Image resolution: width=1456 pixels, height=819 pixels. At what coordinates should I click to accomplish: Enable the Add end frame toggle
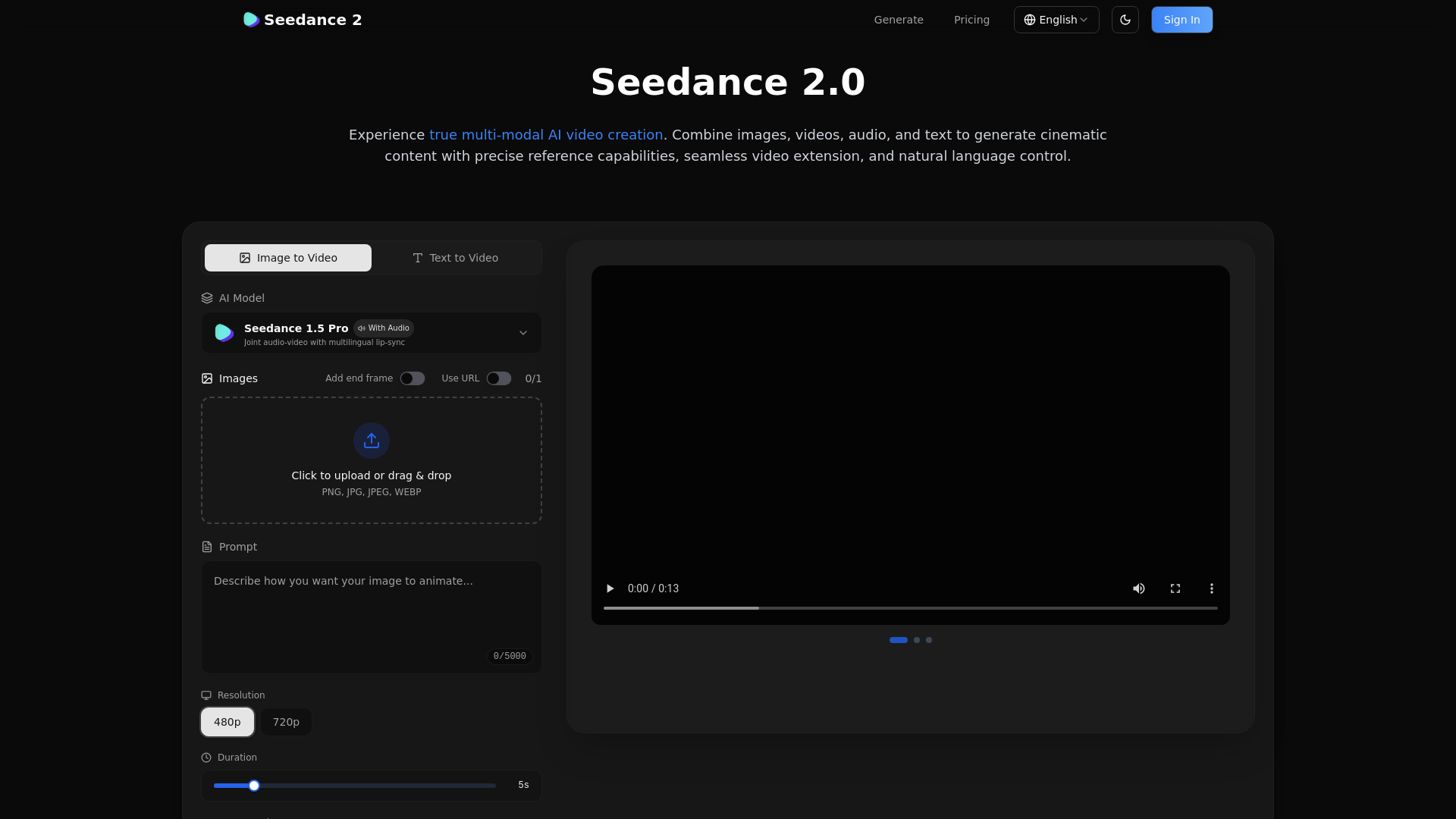[413, 378]
